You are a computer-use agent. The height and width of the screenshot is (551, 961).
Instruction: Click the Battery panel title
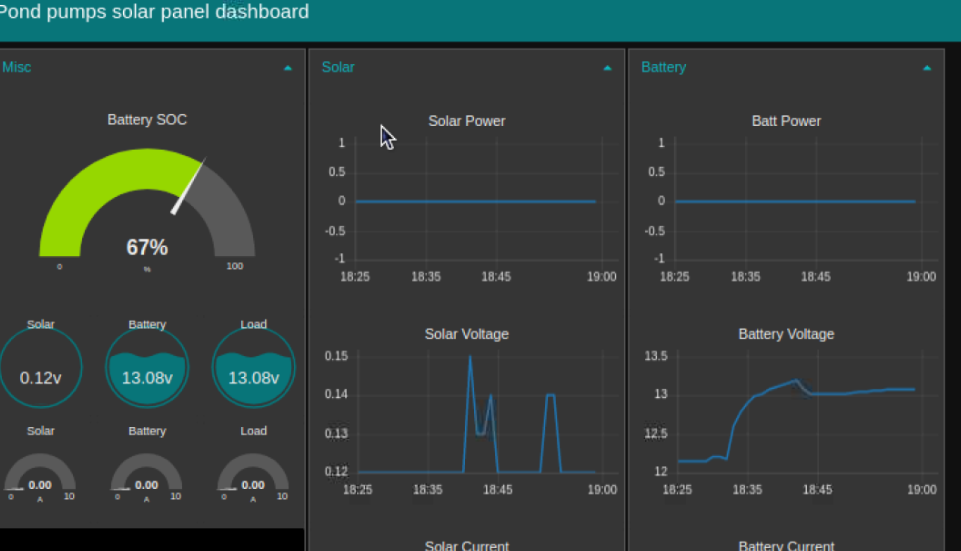pos(664,67)
